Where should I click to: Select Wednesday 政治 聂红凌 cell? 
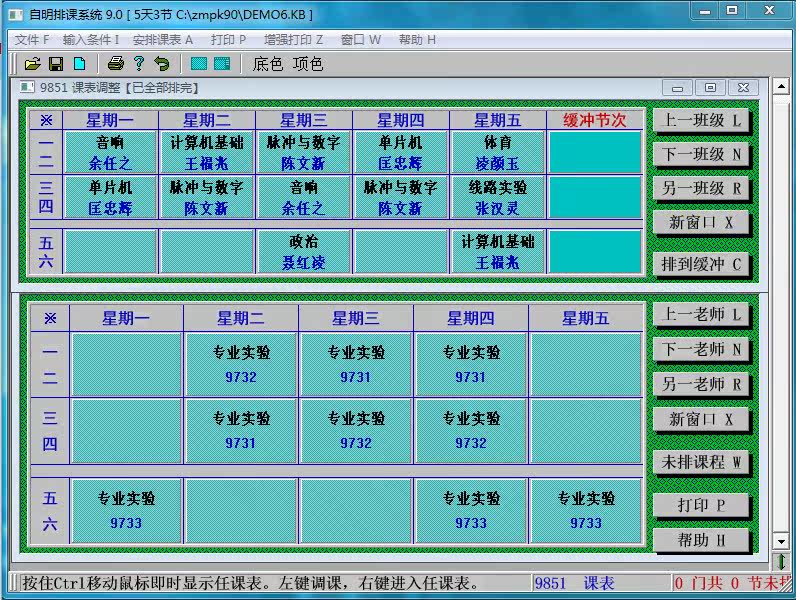pyautogui.click(x=304, y=252)
